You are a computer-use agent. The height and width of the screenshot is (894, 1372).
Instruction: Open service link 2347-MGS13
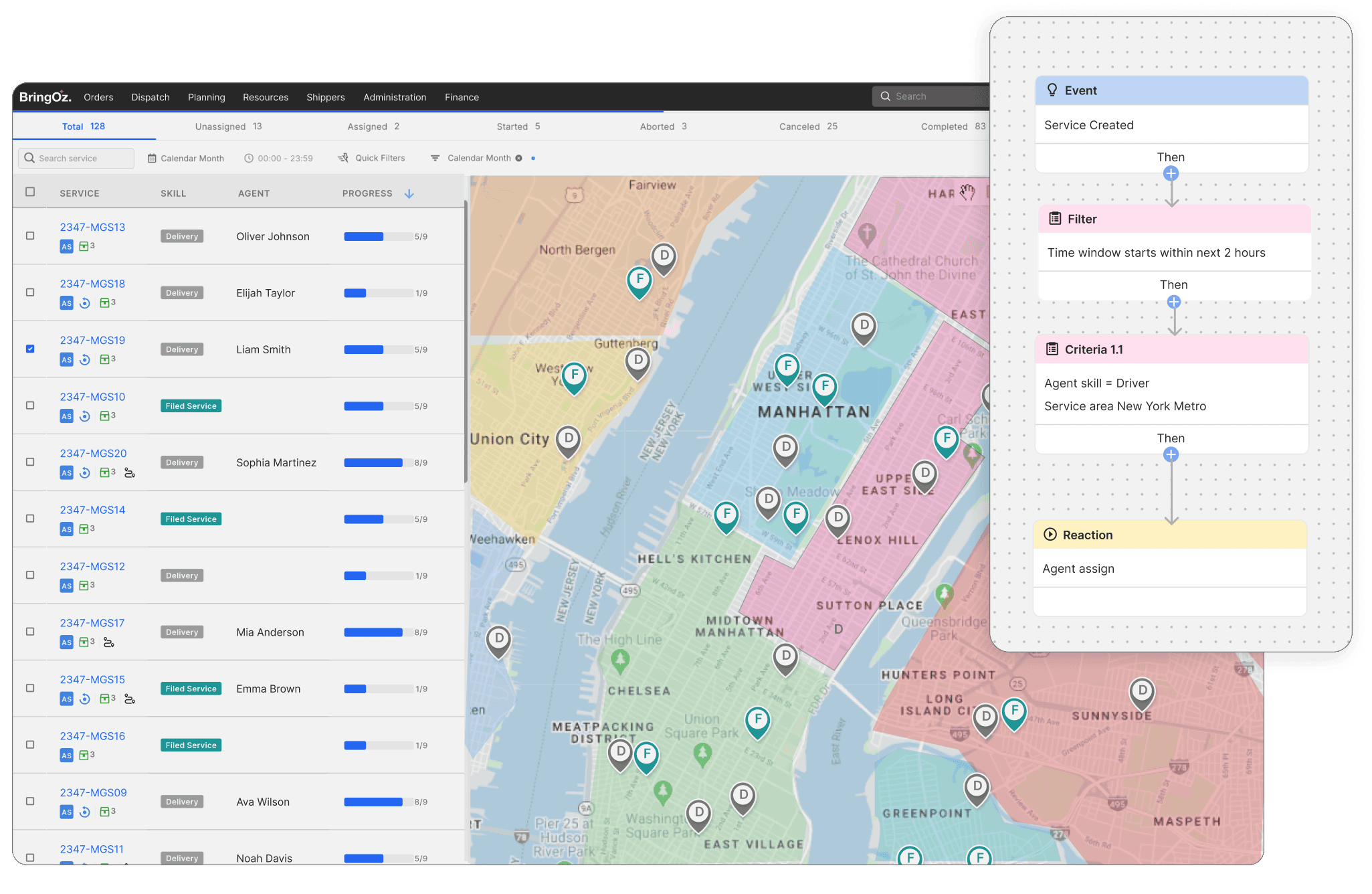click(x=92, y=228)
